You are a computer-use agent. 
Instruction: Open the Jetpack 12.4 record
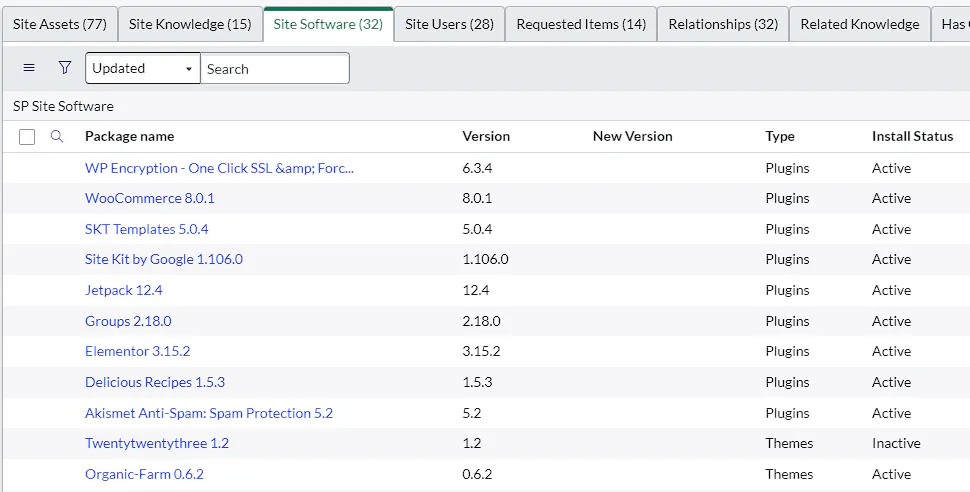pyautogui.click(x=124, y=290)
